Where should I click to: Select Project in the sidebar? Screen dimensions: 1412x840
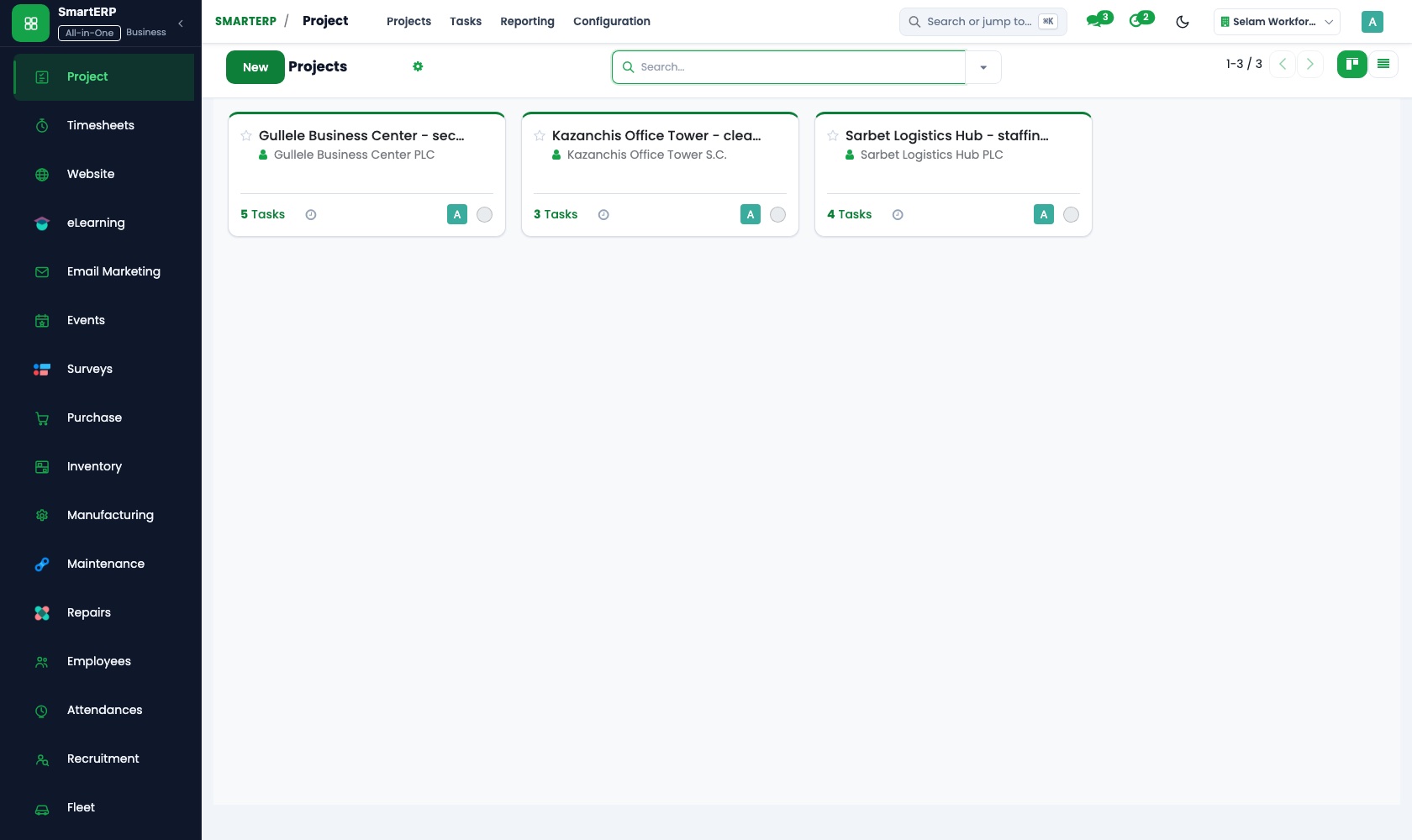coord(104,76)
